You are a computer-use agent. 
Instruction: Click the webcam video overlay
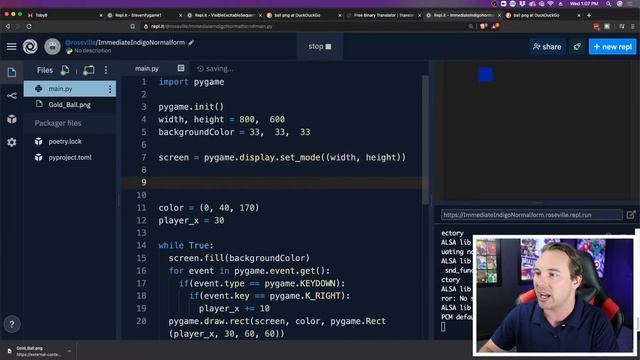(554, 295)
